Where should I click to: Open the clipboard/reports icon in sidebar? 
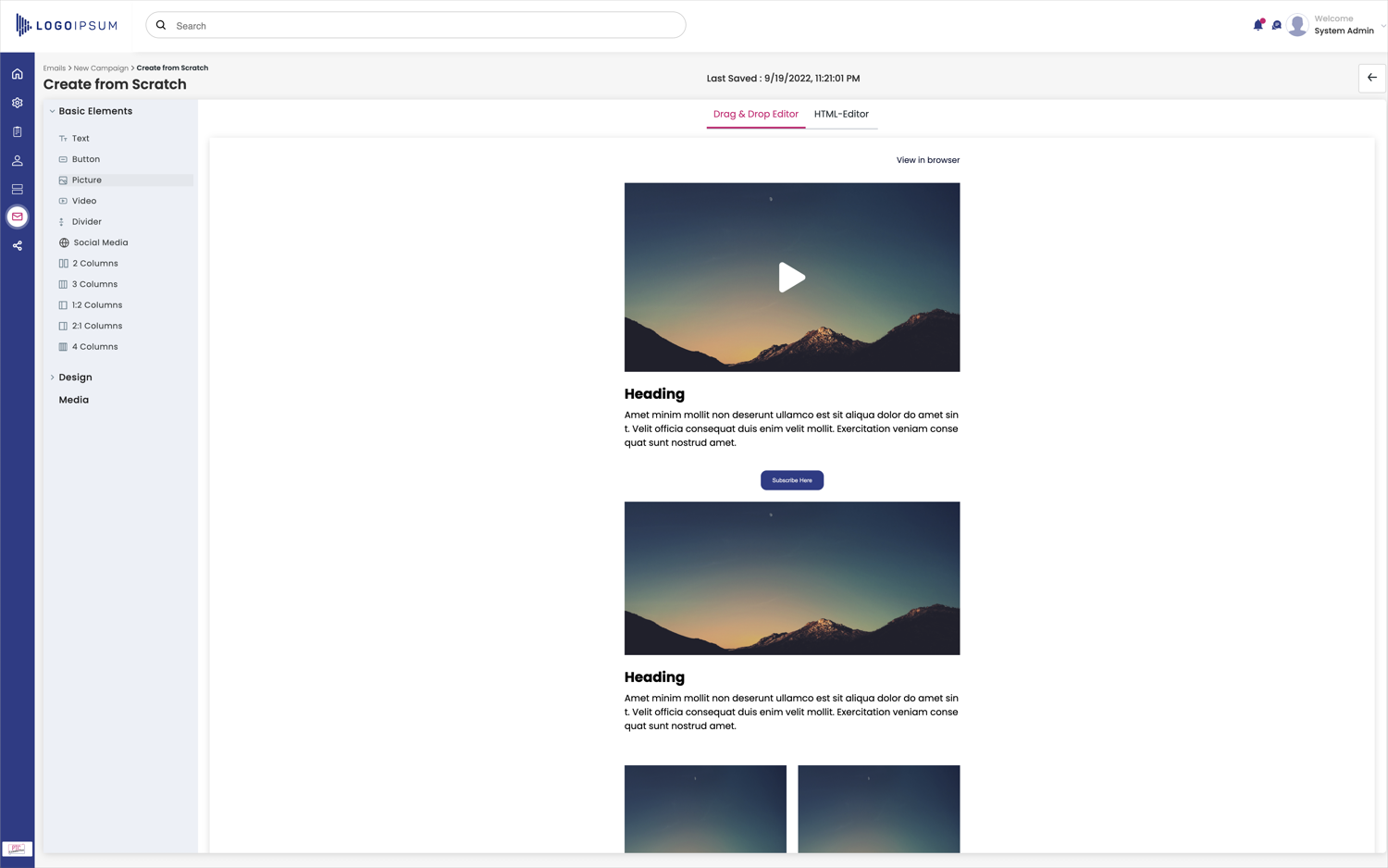tap(17, 131)
